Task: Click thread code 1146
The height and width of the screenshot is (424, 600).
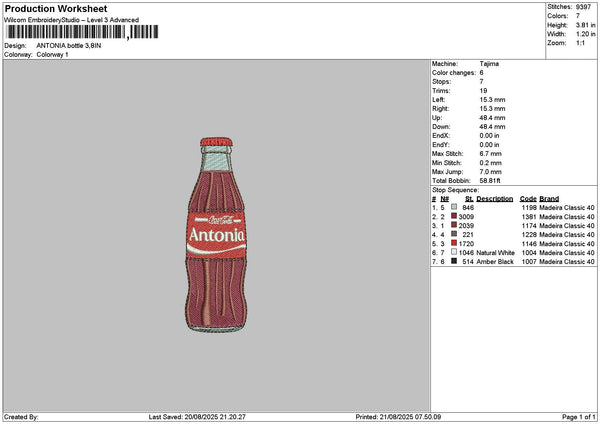Action: [x=529, y=244]
